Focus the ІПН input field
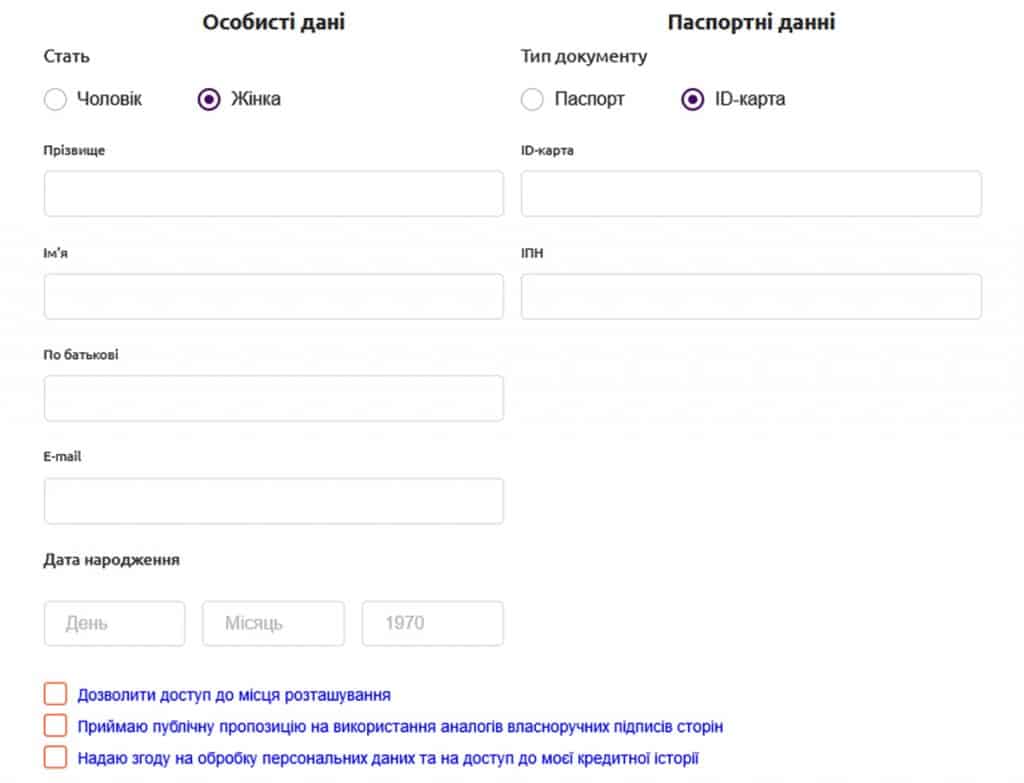Viewport: 1024px width, 783px height. tap(751, 296)
